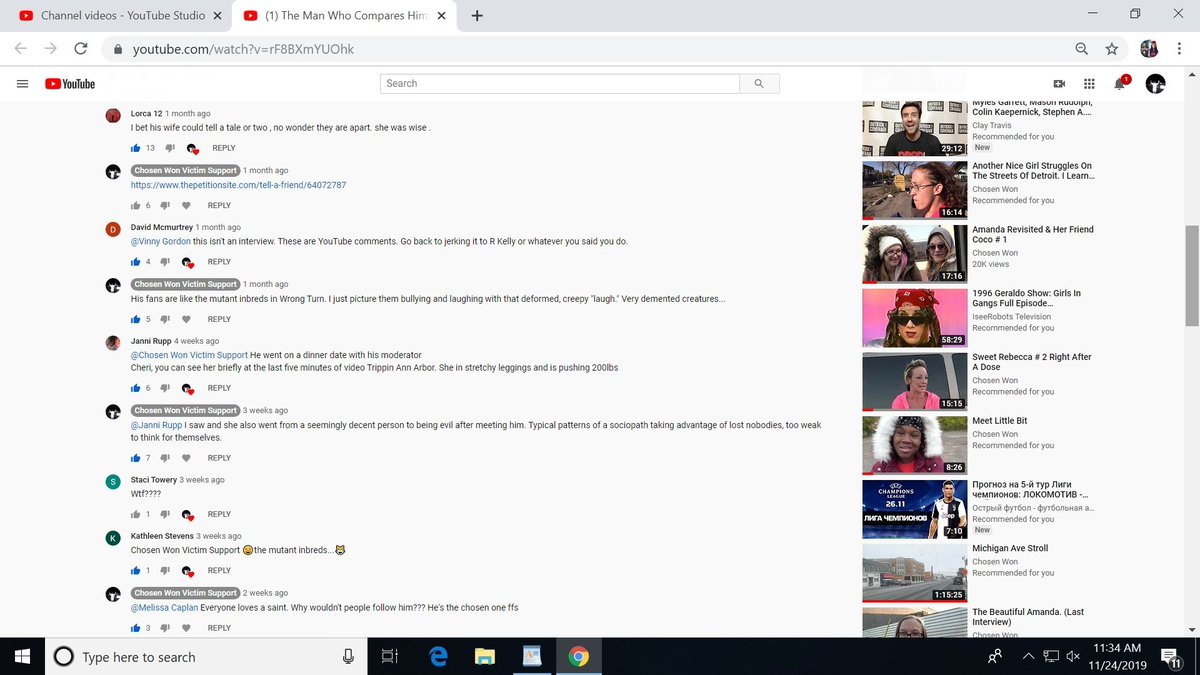Bookmark this page with the star
1200x675 pixels.
1111,48
